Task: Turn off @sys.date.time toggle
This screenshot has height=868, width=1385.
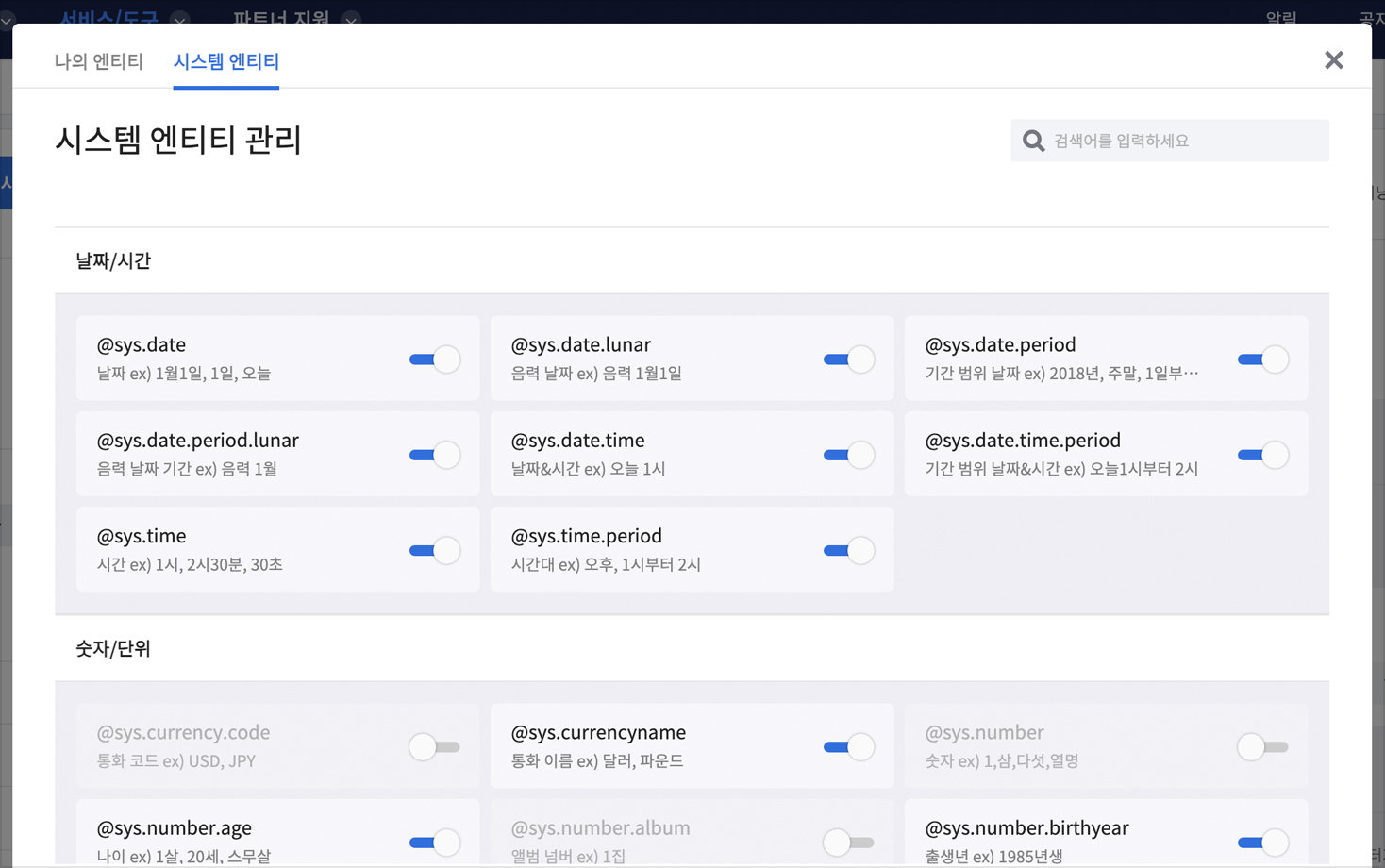Action: click(848, 455)
